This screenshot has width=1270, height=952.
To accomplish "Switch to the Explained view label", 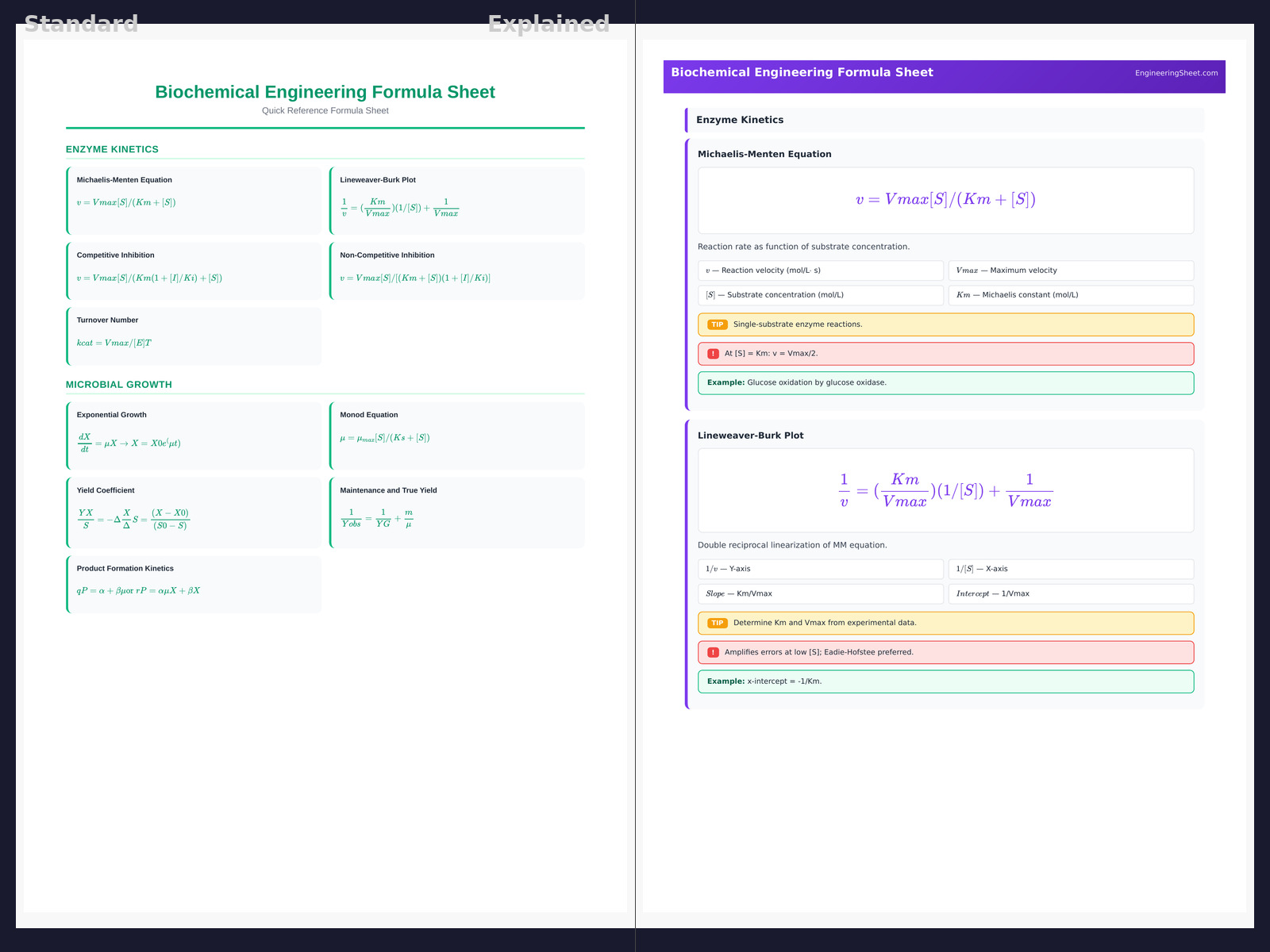I will click(548, 24).
